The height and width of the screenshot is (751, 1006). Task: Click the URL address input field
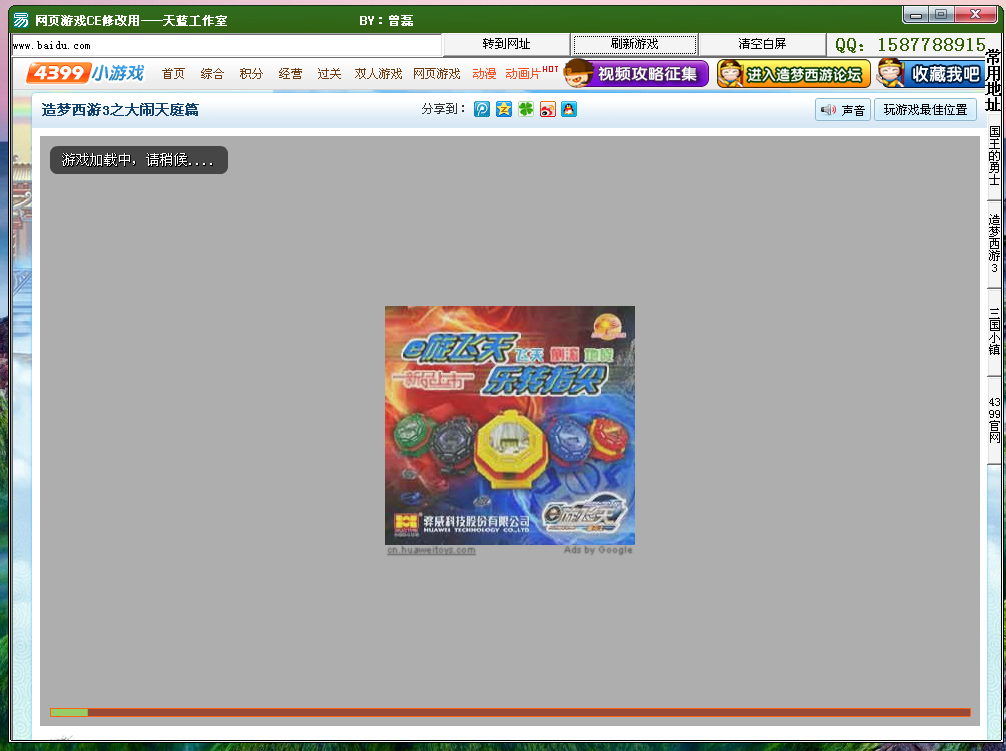pos(225,45)
